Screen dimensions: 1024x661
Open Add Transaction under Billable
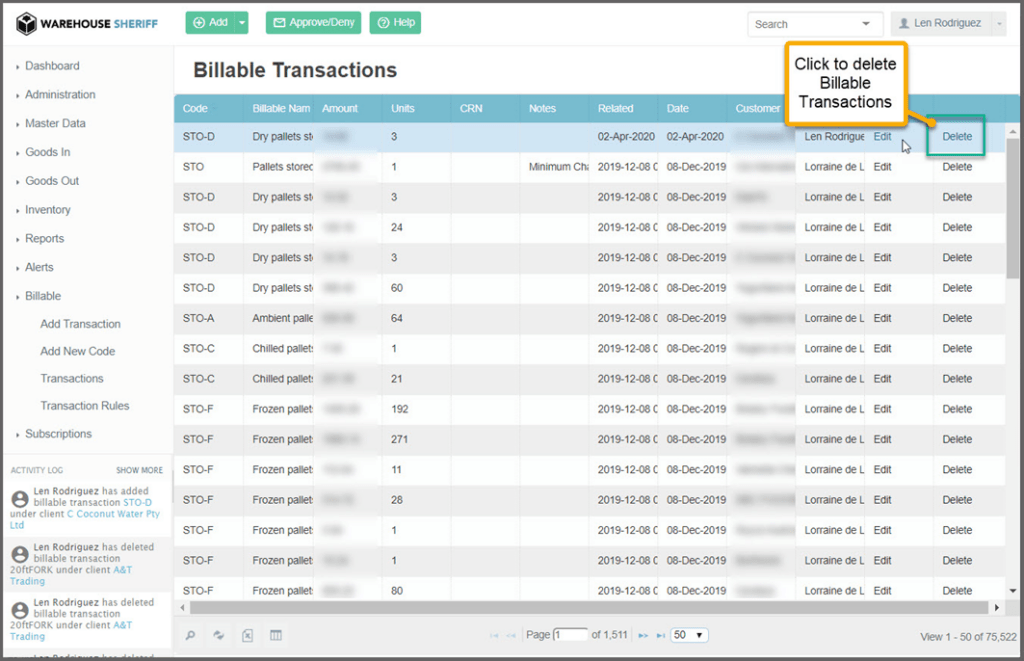[x=80, y=324]
